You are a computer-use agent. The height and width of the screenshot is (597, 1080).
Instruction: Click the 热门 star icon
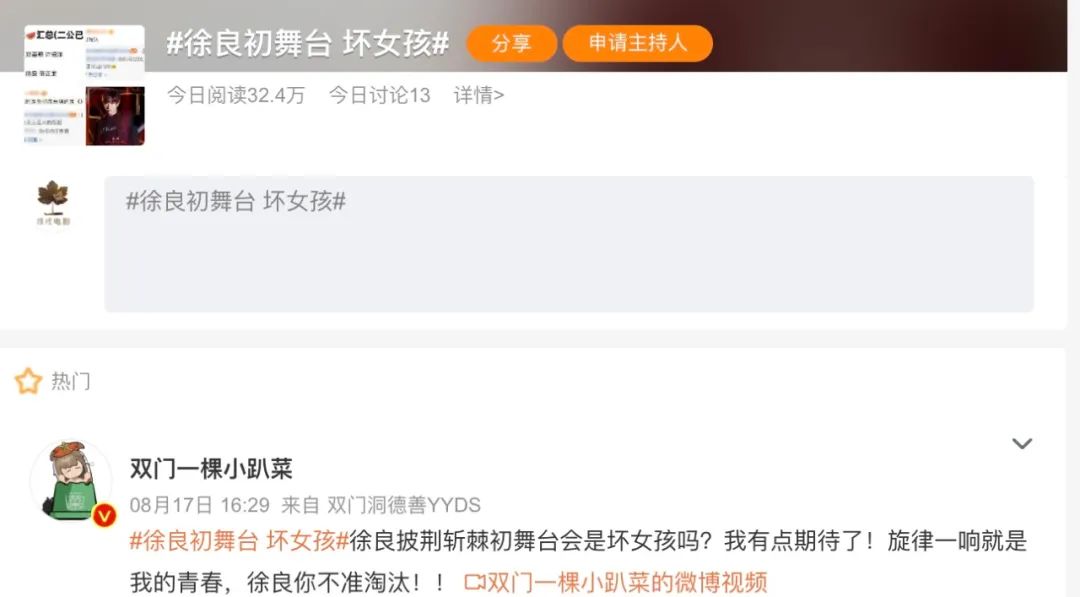[28, 381]
